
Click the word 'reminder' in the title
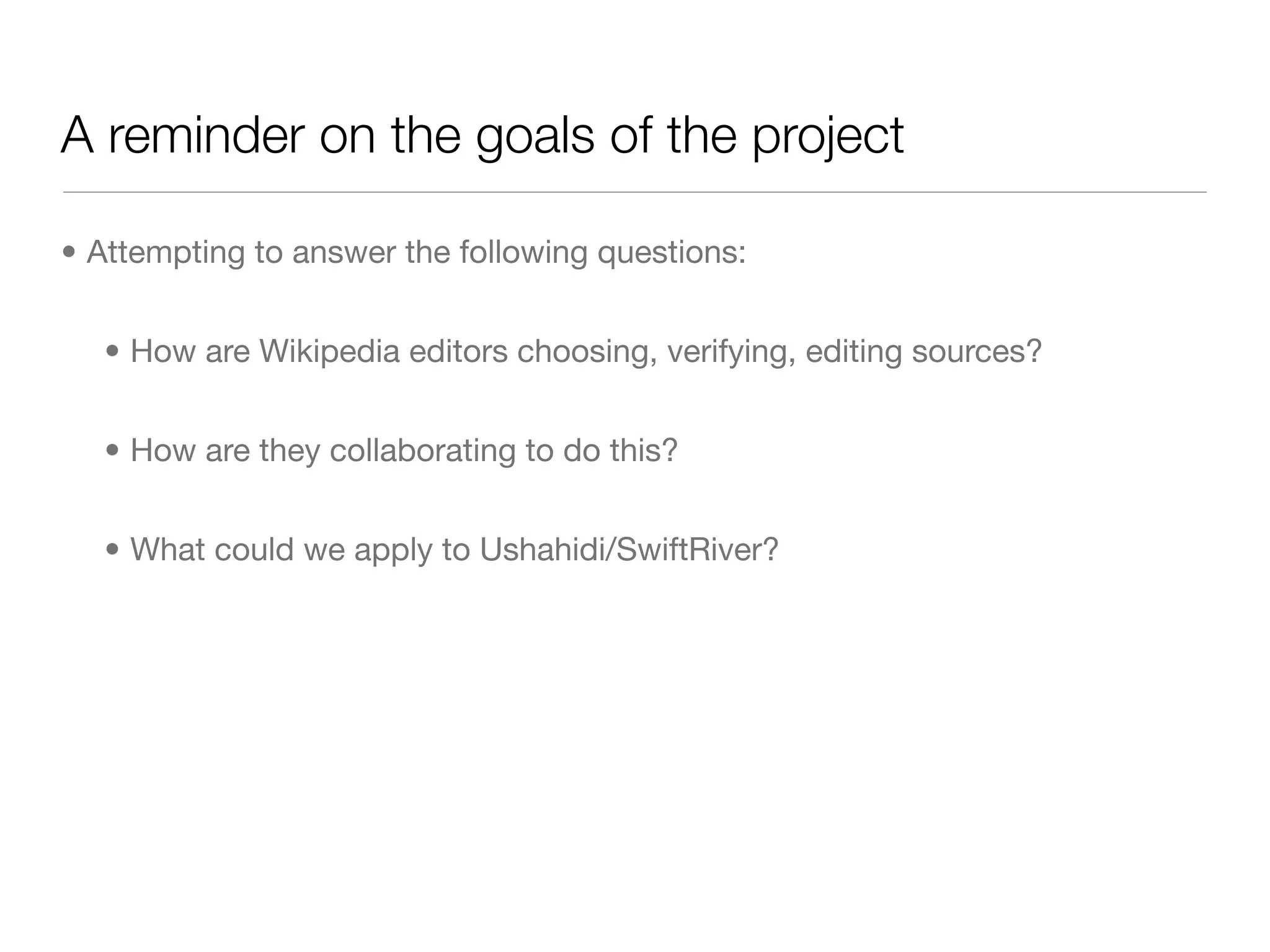click(x=206, y=136)
